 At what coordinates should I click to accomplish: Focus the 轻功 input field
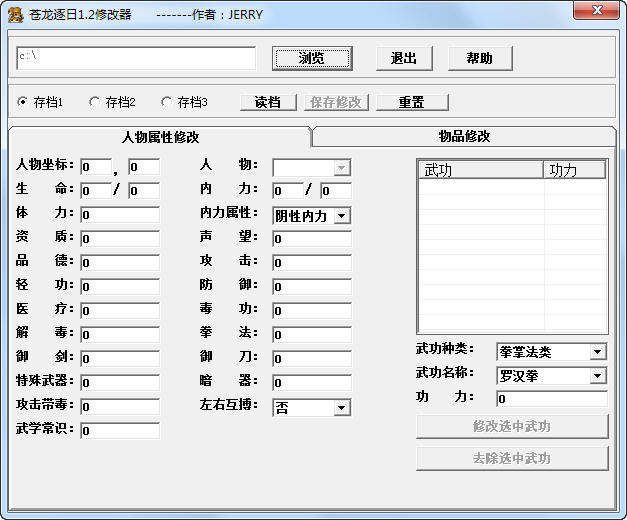tap(120, 287)
